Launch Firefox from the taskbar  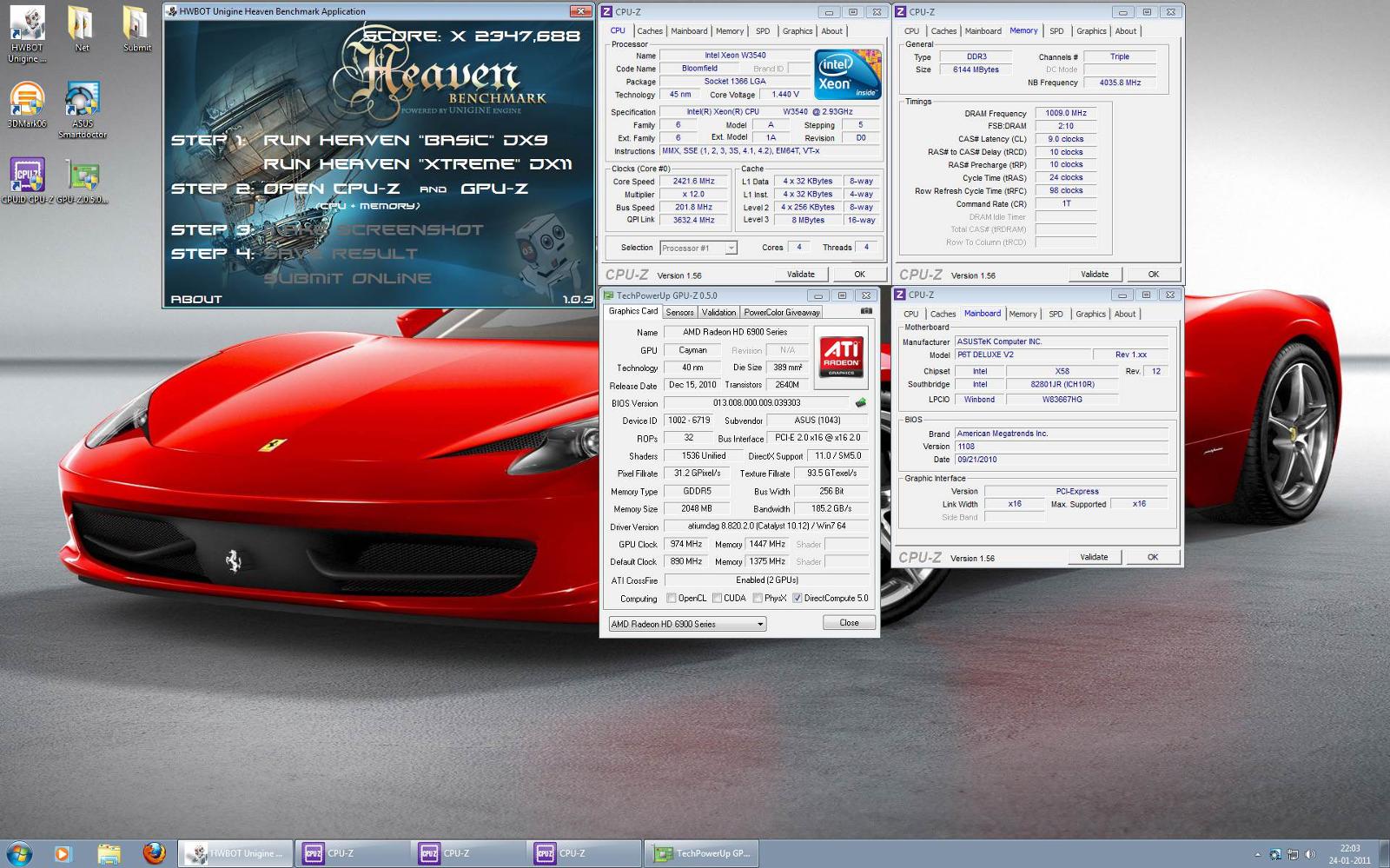click(155, 853)
